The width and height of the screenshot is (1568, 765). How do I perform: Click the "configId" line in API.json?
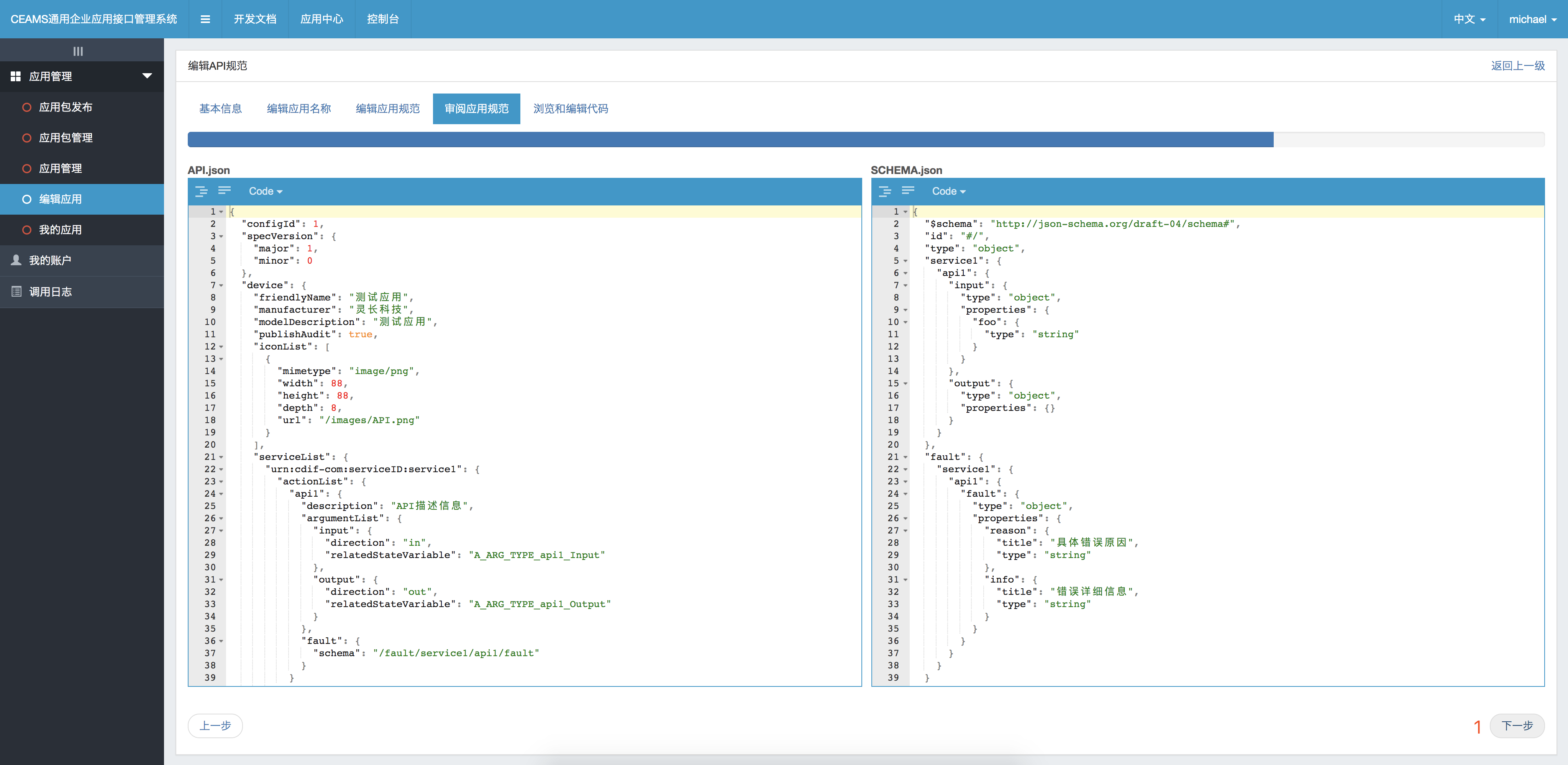pos(282,225)
